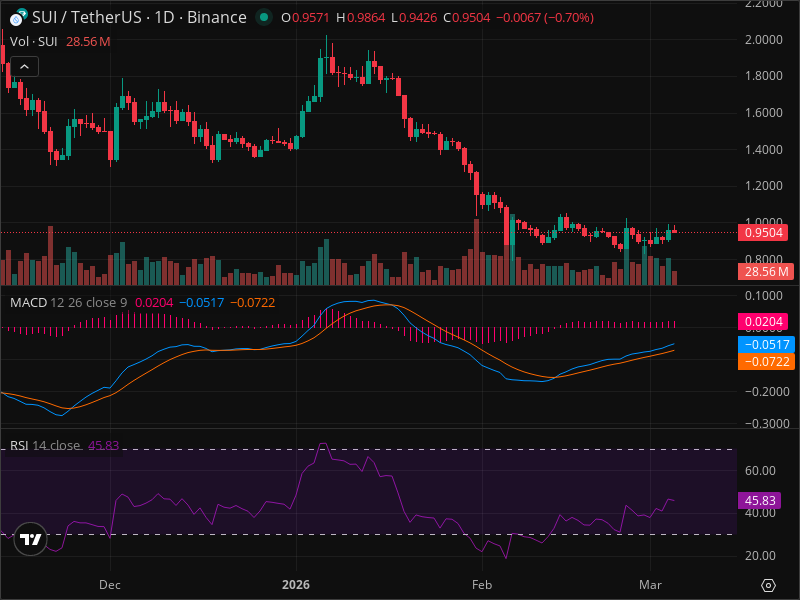This screenshot has height=600, width=800.
Task: Open the chart settings gear icon
Action: coord(768,585)
